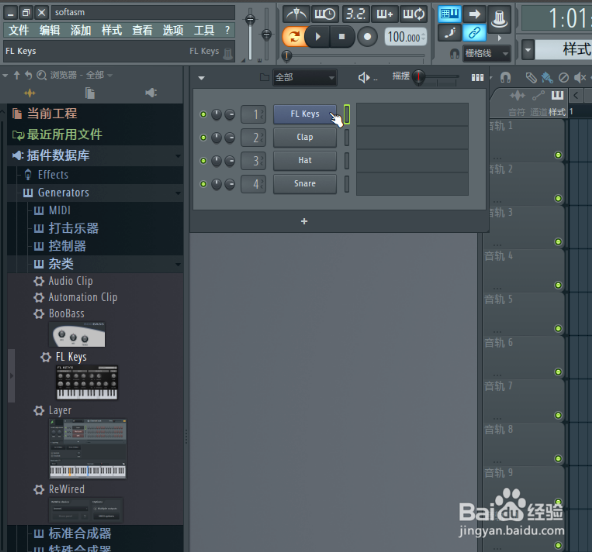Open the snap 栅格线 dropdown
Screen dimensions: 592x552
click(487, 53)
